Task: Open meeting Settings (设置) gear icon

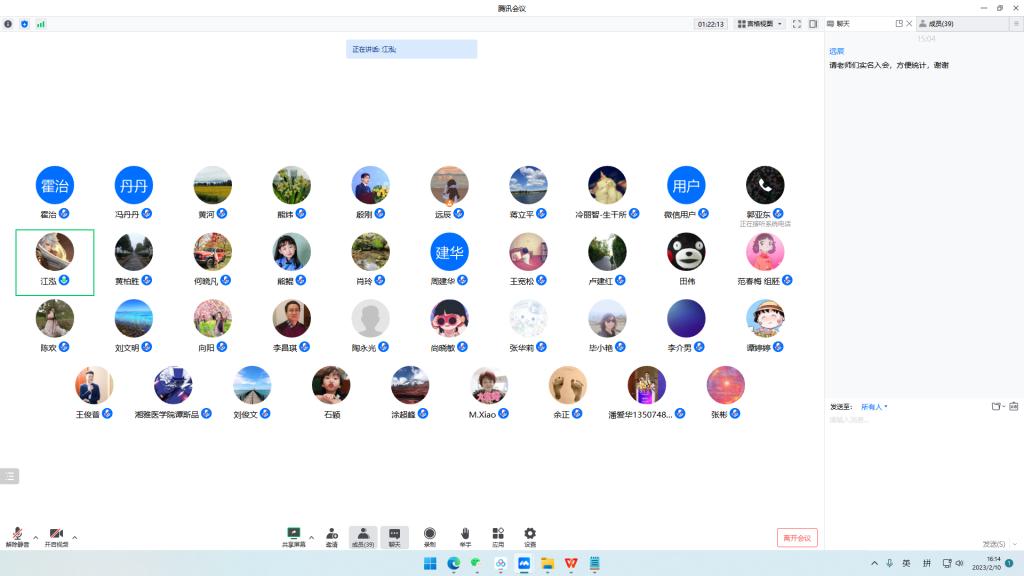Action: pyautogui.click(x=530, y=536)
